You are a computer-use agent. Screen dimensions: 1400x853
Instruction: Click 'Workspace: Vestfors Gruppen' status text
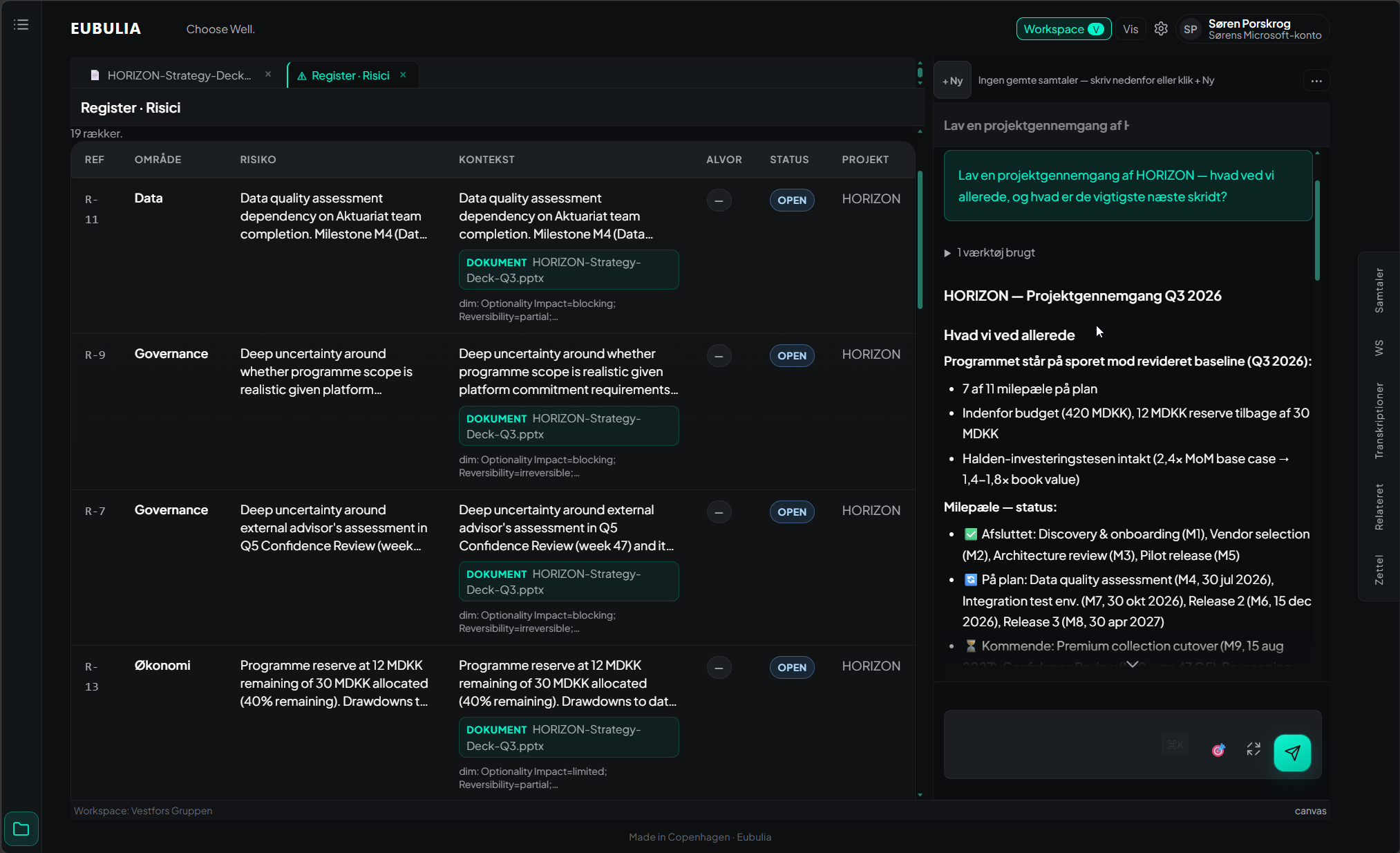point(143,811)
